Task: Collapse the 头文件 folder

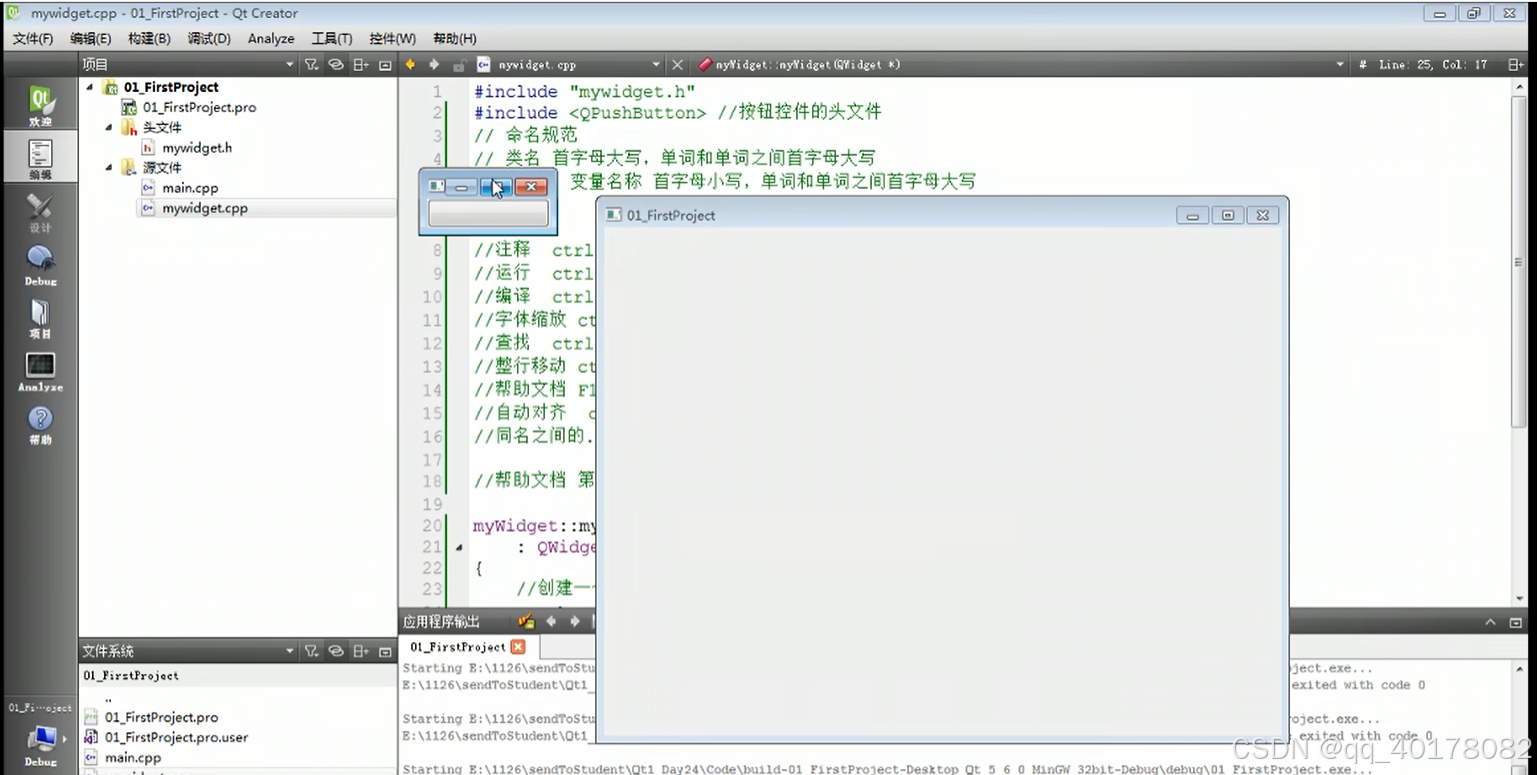Action: pos(109,127)
